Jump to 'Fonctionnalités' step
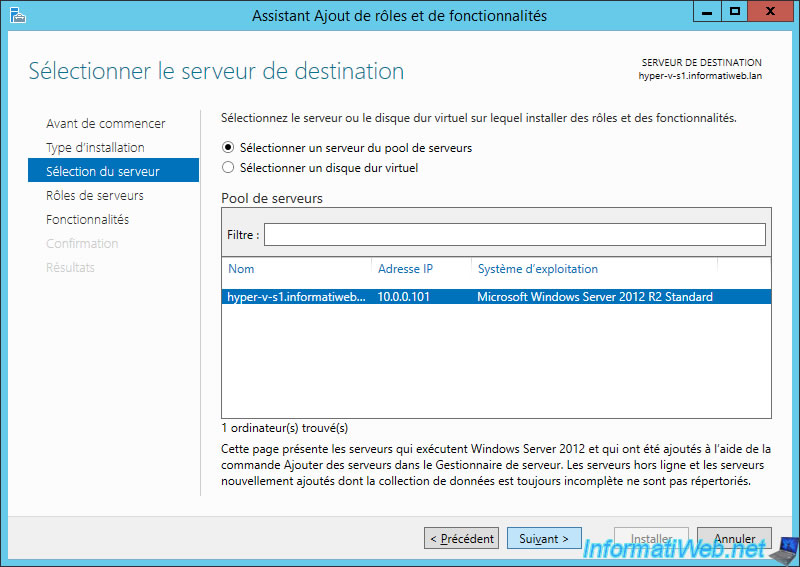The height and width of the screenshot is (567, 800). pyautogui.click(x=87, y=219)
